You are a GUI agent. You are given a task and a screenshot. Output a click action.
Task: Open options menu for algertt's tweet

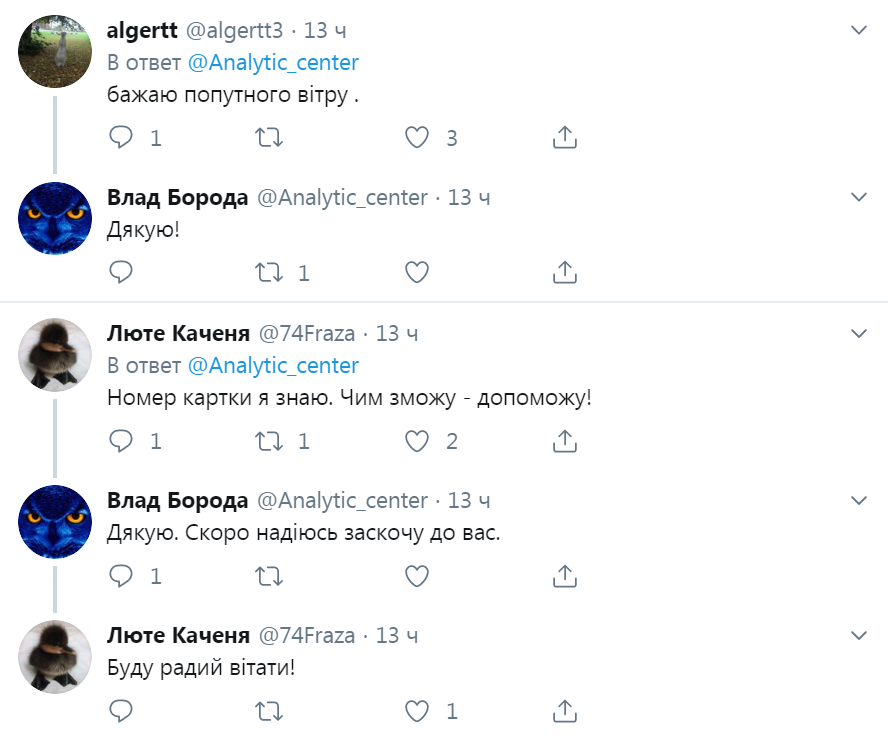[857, 30]
